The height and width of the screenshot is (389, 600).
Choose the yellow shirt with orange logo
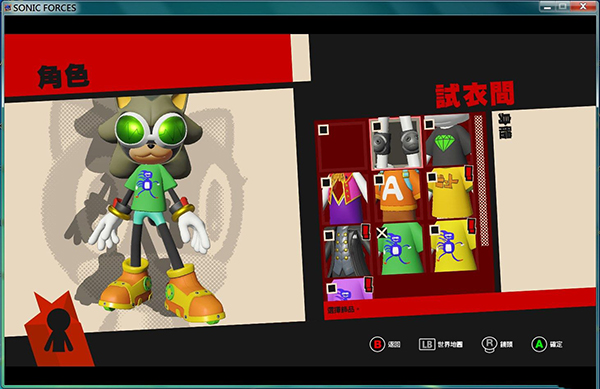tap(451, 193)
